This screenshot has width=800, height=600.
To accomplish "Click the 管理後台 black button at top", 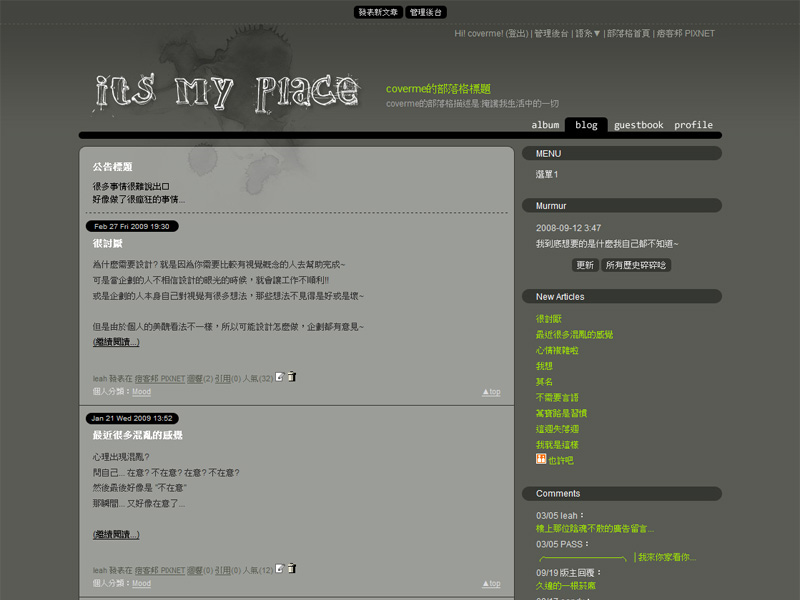I will (426, 12).
